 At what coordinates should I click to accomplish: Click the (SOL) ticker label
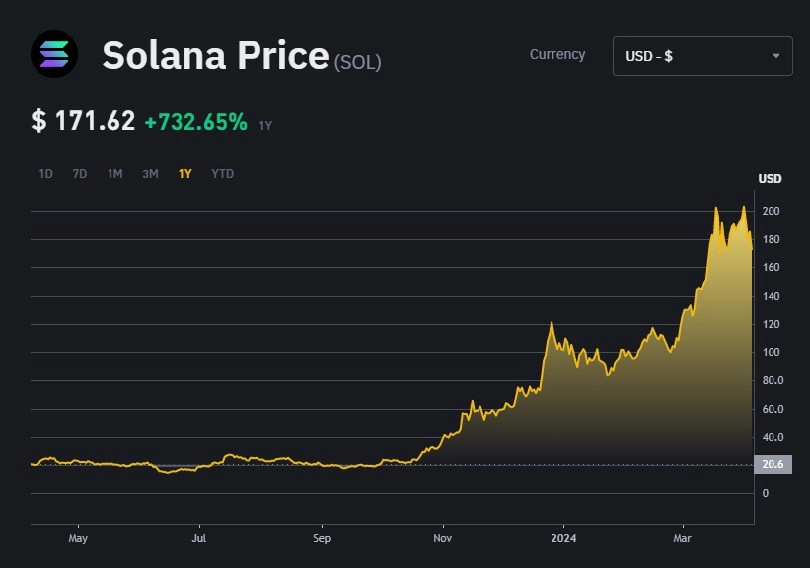click(x=357, y=62)
